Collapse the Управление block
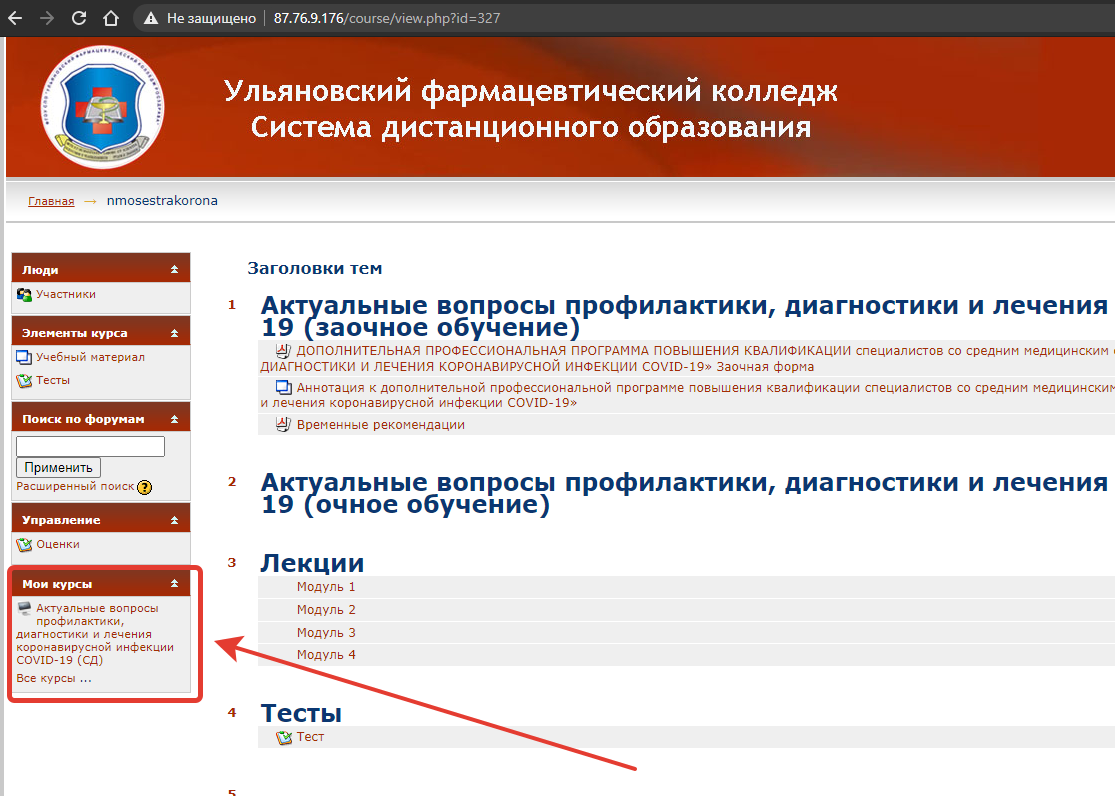Screen dimensions: 1115x796 [174, 520]
